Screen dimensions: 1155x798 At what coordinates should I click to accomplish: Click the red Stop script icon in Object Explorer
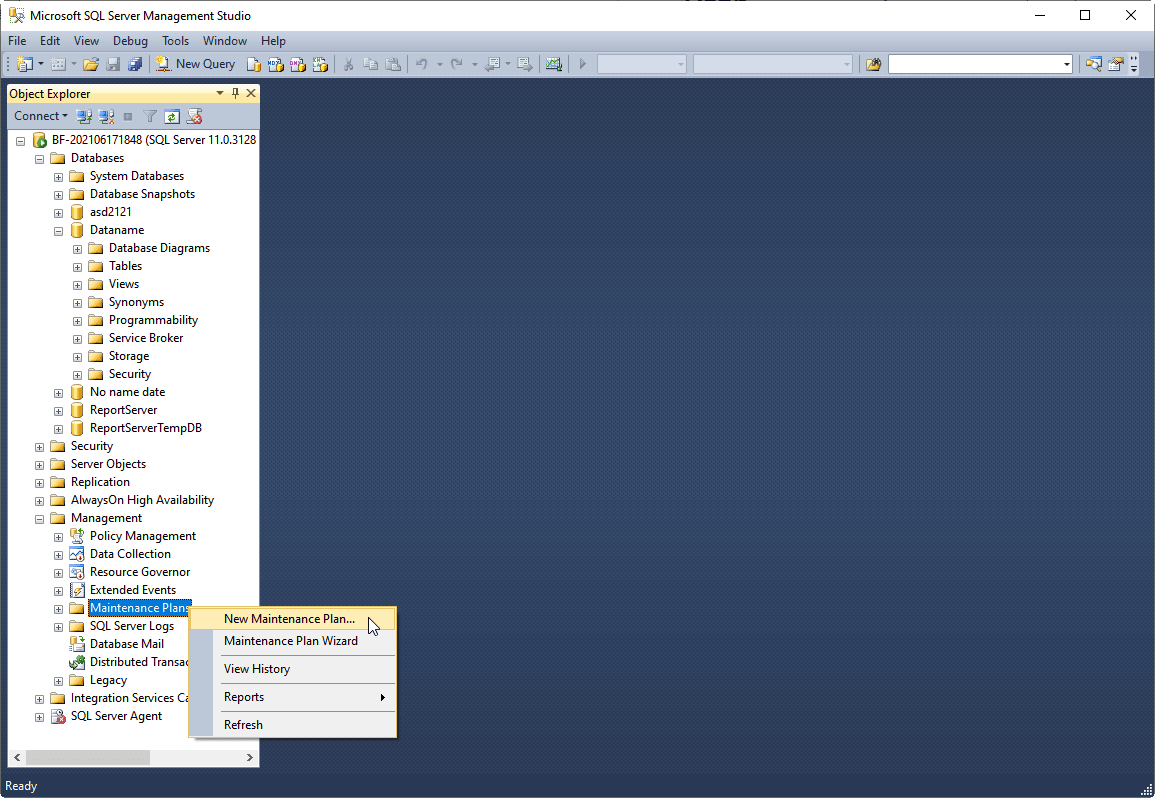pos(194,116)
